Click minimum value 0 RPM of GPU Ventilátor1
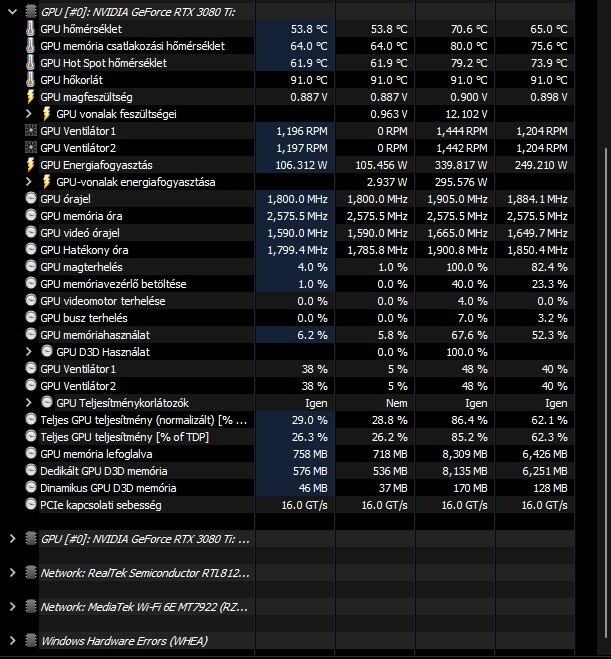This screenshot has width=611, height=659. coord(392,131)
